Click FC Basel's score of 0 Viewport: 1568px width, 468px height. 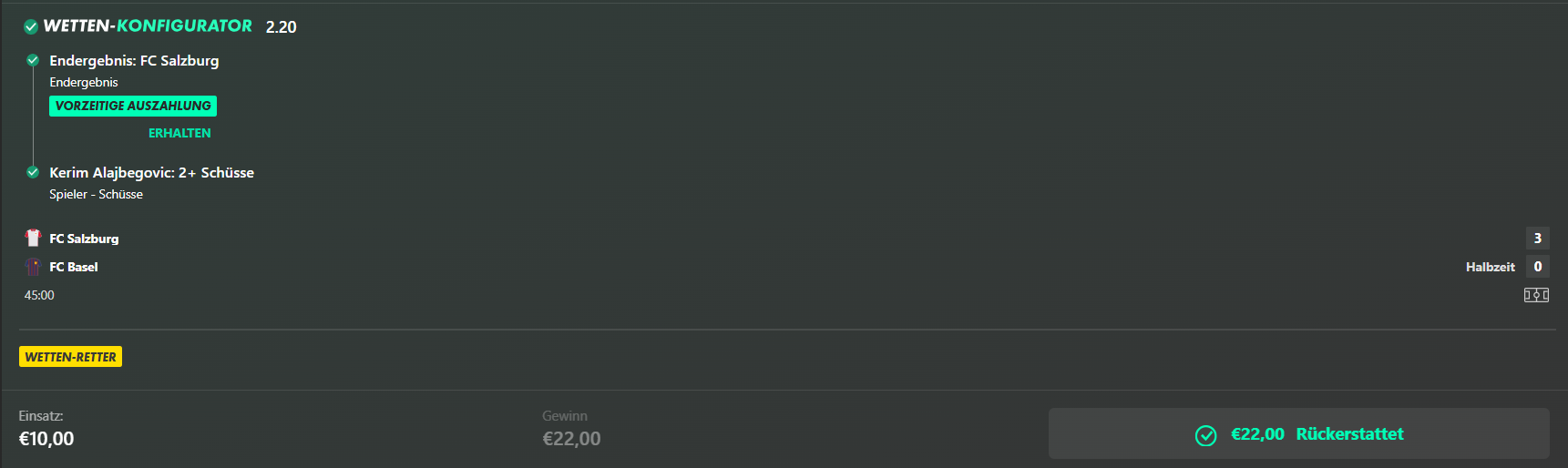click(1537, 267)
